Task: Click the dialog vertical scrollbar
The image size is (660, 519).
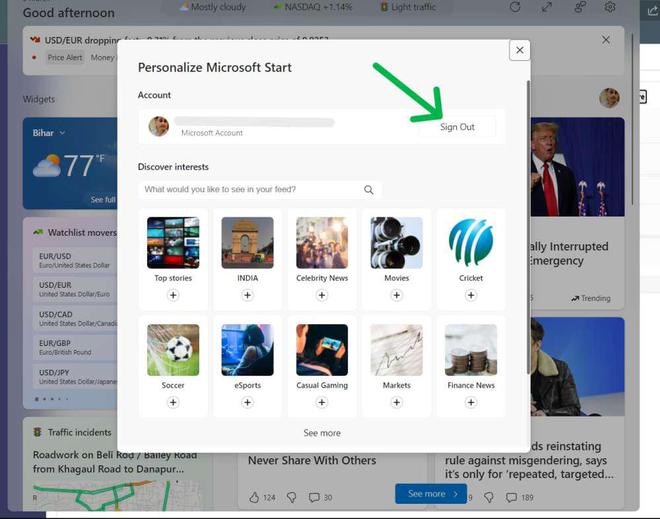Action: pyautogui.click(x=528, y=226)
